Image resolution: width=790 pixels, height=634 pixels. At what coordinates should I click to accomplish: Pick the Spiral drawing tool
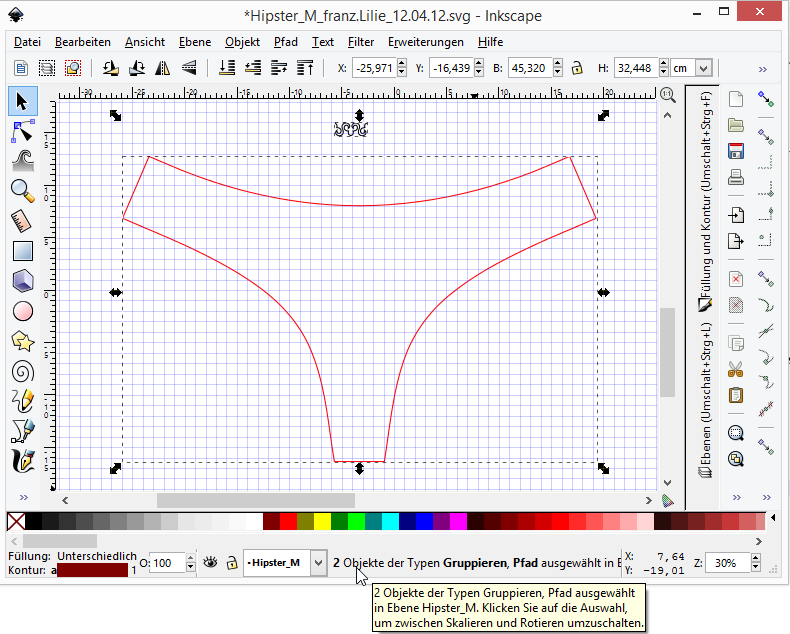[22, 371]
